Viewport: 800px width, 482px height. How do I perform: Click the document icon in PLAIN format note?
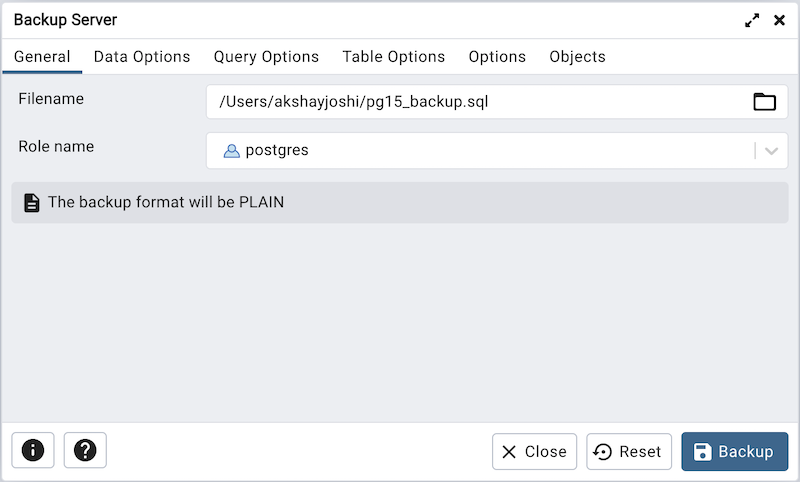[x=32, y=202]
